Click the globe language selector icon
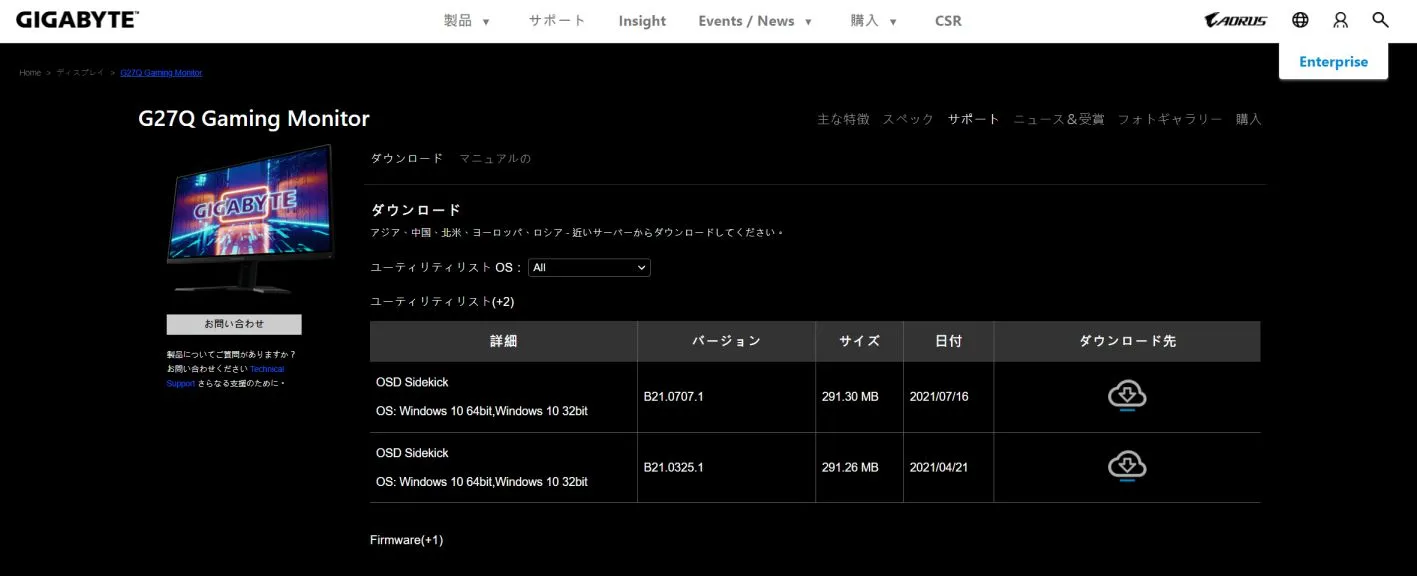This screenshot has width=1417, height=576. click(x=1300, y=20)
